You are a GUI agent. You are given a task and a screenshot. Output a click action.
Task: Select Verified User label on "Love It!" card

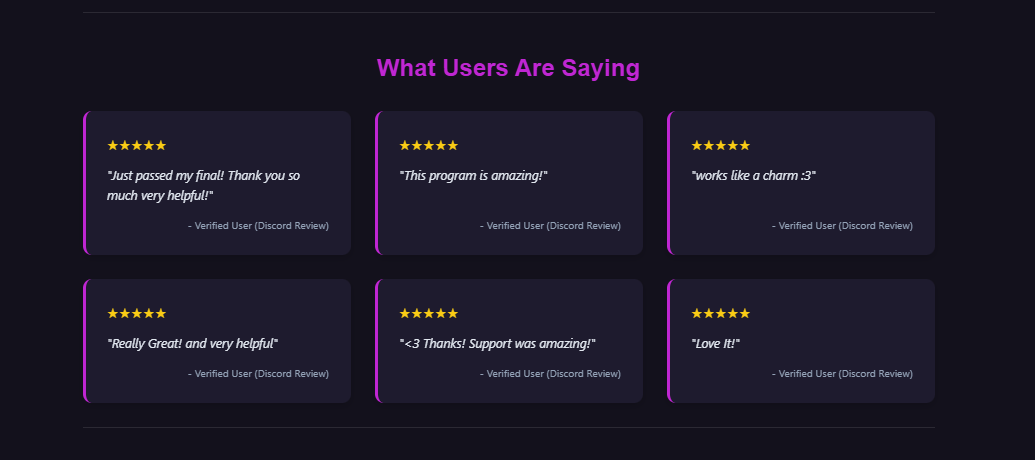pos(842,374)
